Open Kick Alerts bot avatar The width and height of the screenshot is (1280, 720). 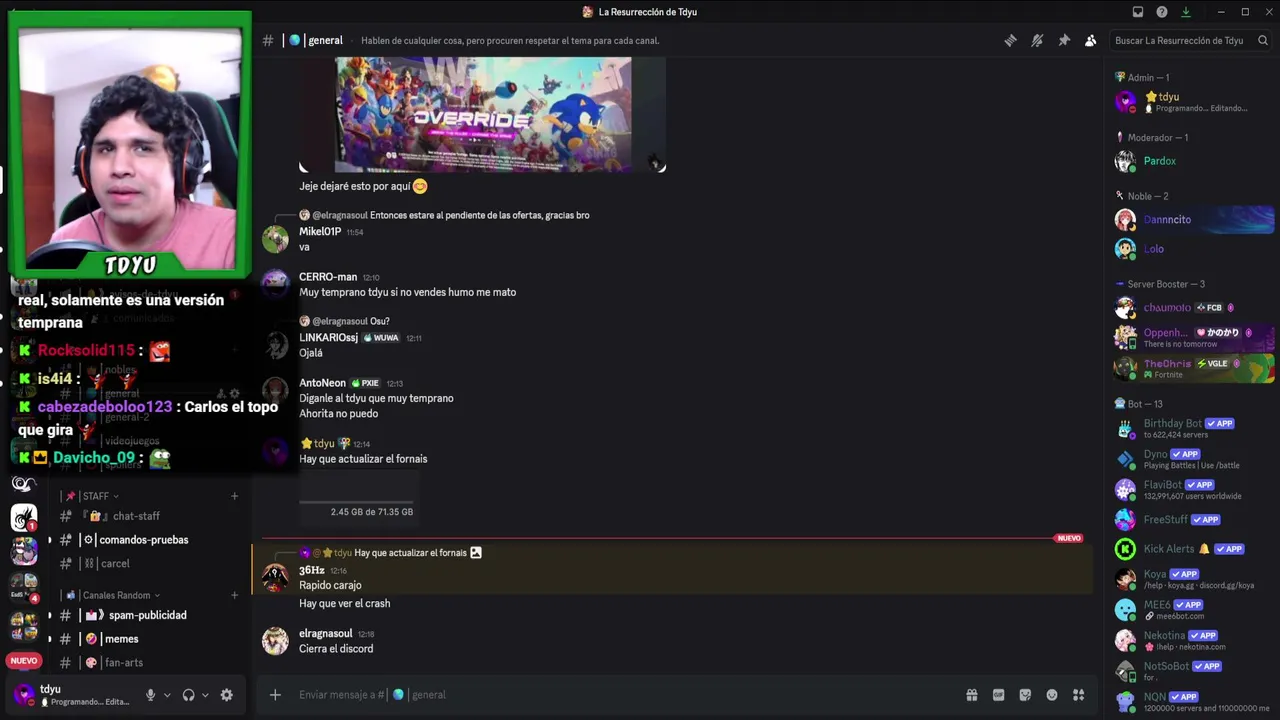point(1126,549)
